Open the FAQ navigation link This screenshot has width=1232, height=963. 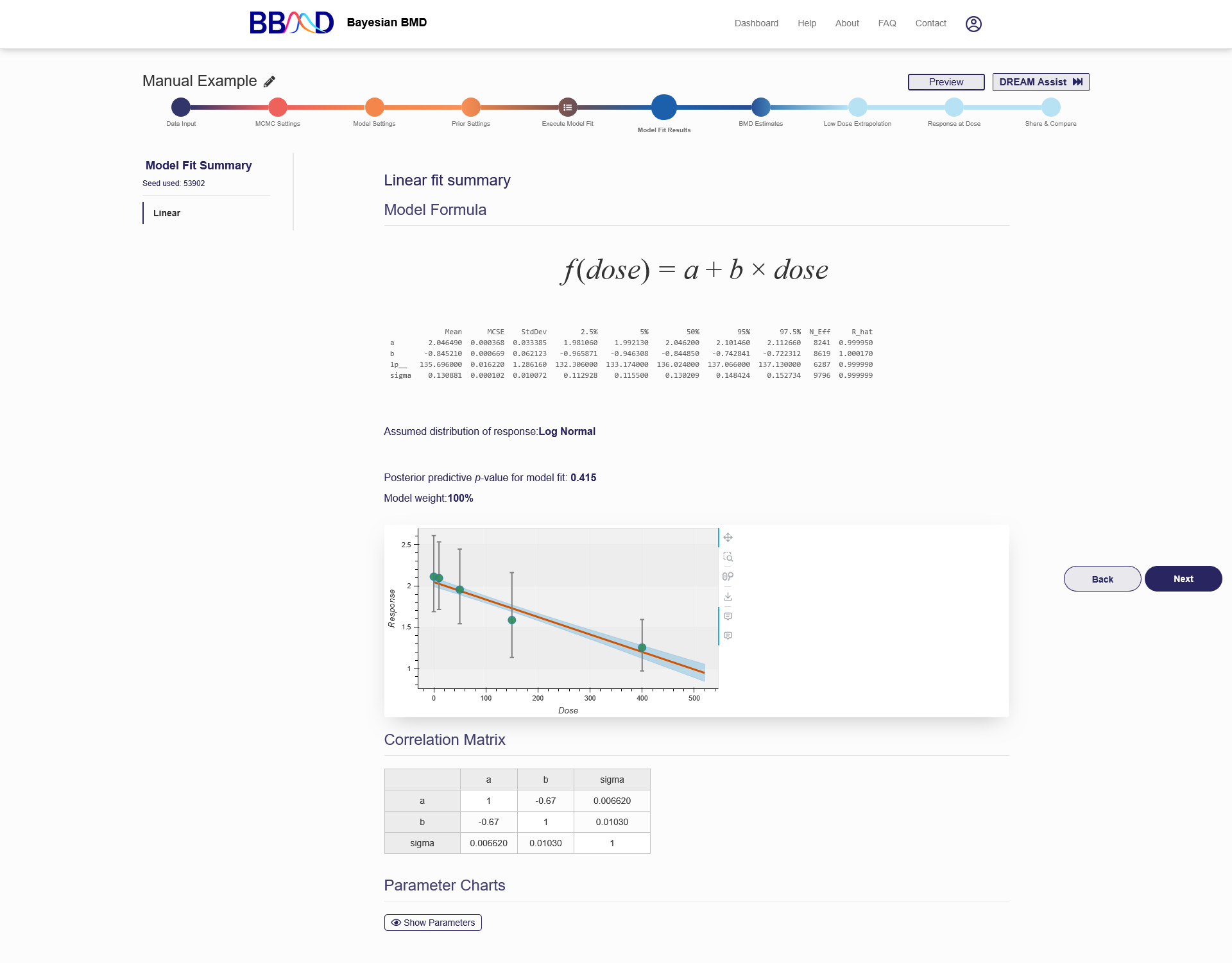pos(887,23)
